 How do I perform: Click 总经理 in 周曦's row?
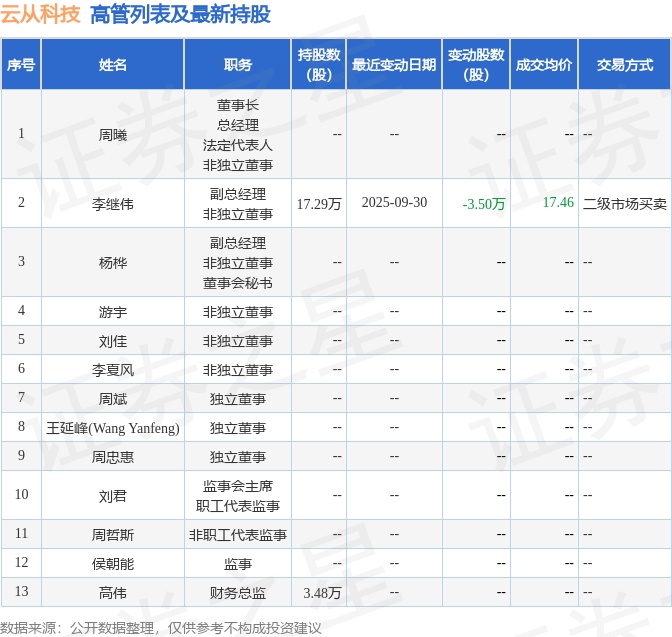pyautogui.click(x=238, y=125)
